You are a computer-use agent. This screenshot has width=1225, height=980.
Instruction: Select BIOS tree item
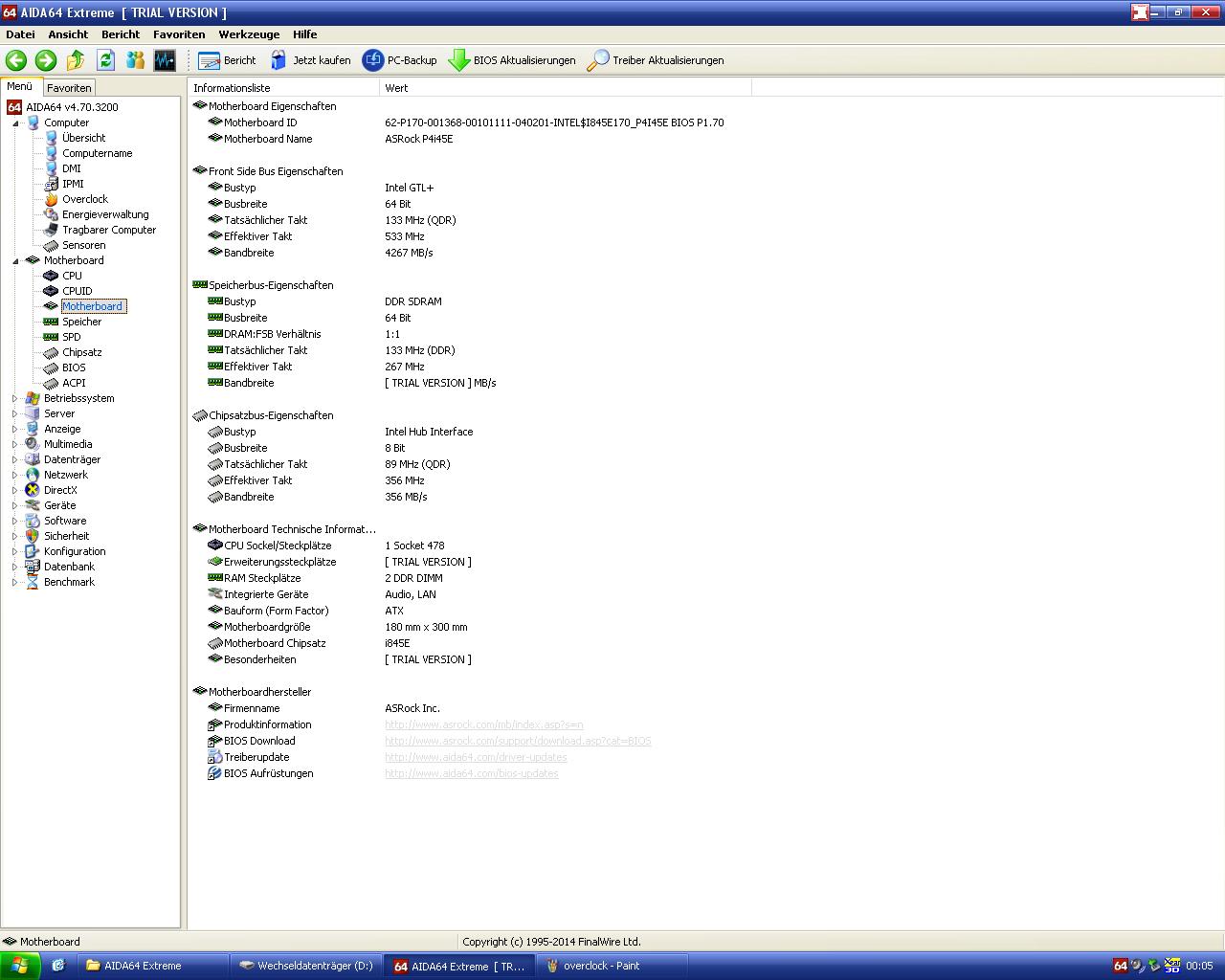pos(74,367)
